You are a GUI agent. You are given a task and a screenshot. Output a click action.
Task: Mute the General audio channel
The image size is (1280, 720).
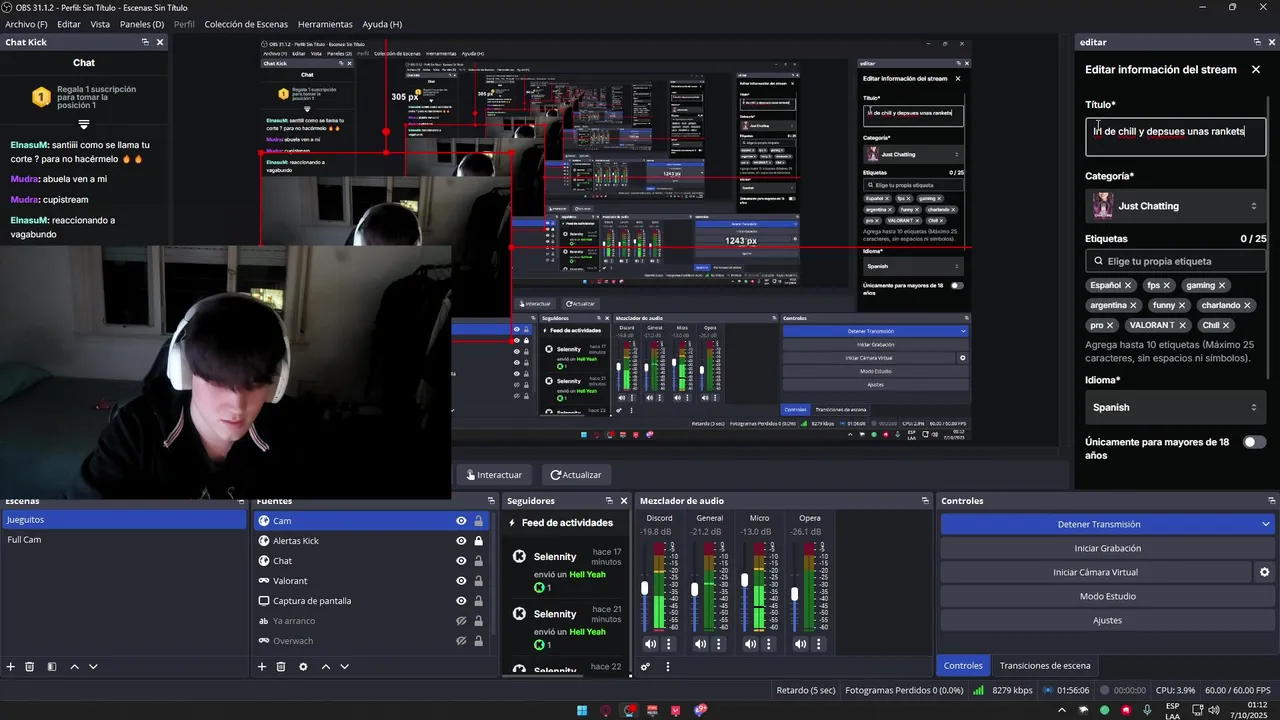(700, 644)
